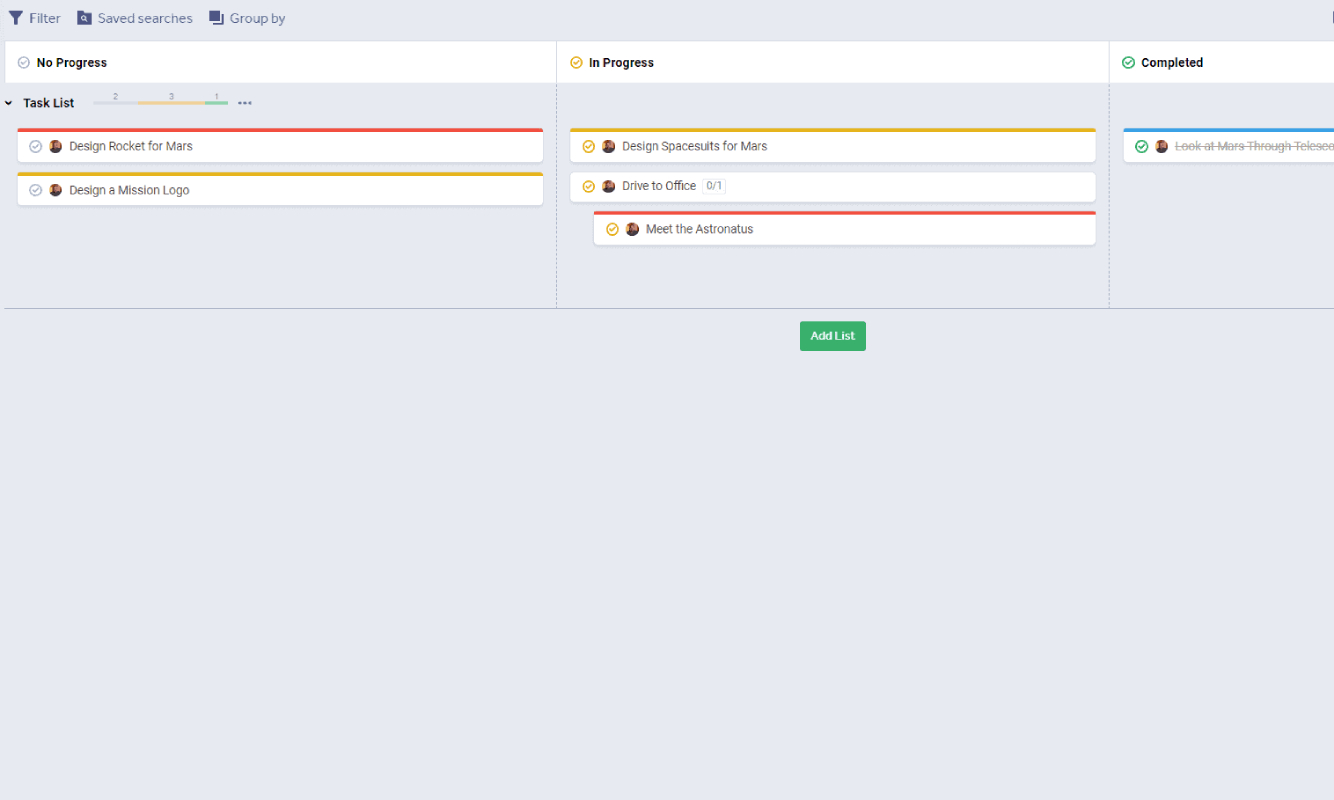Click assignee avatar on Meet the Astronatus
Screen dimensions: 1334x800
click(x=632, y=229)
